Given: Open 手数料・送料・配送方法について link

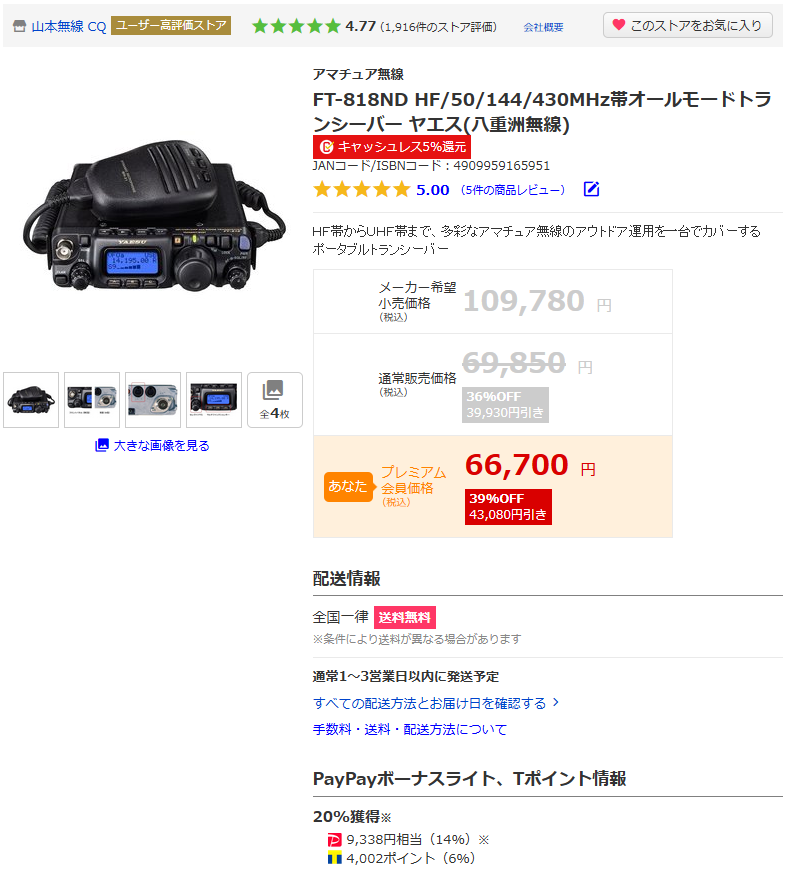Looking at the screenshot, I should 410,729.
